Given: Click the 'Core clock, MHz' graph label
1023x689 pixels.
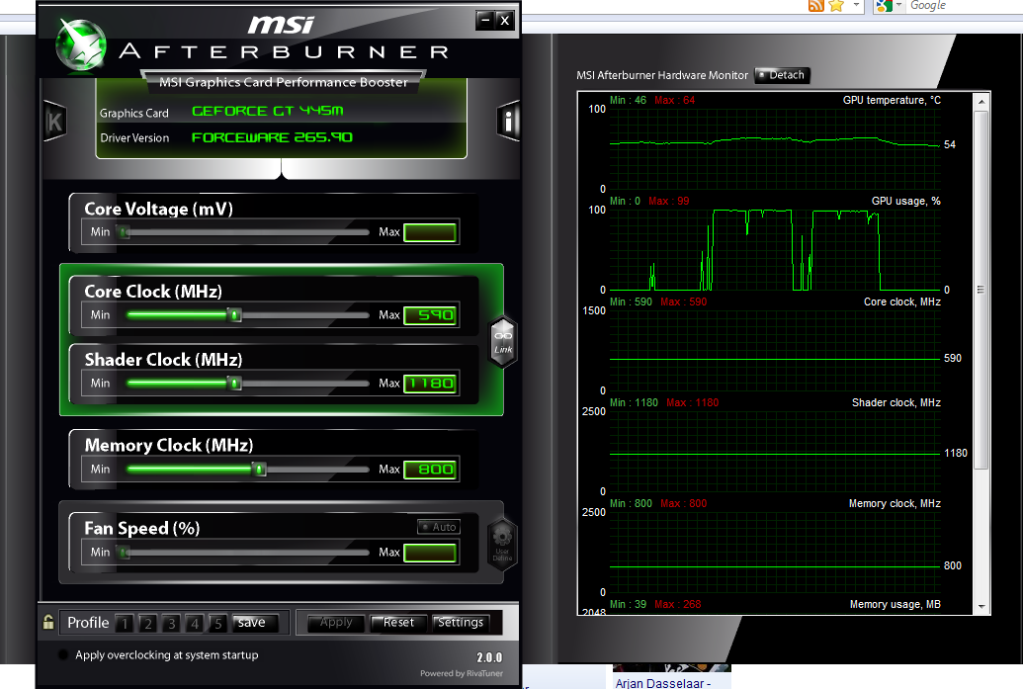Looking at the screenshot, I should tap(902, 302).
